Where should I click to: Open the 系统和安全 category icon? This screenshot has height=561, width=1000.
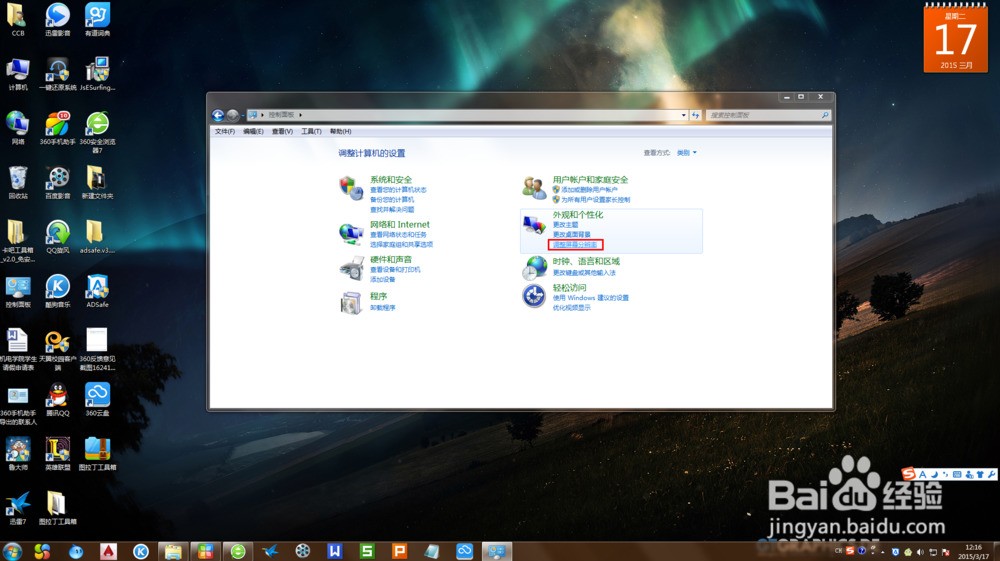(x=351, y=188)
